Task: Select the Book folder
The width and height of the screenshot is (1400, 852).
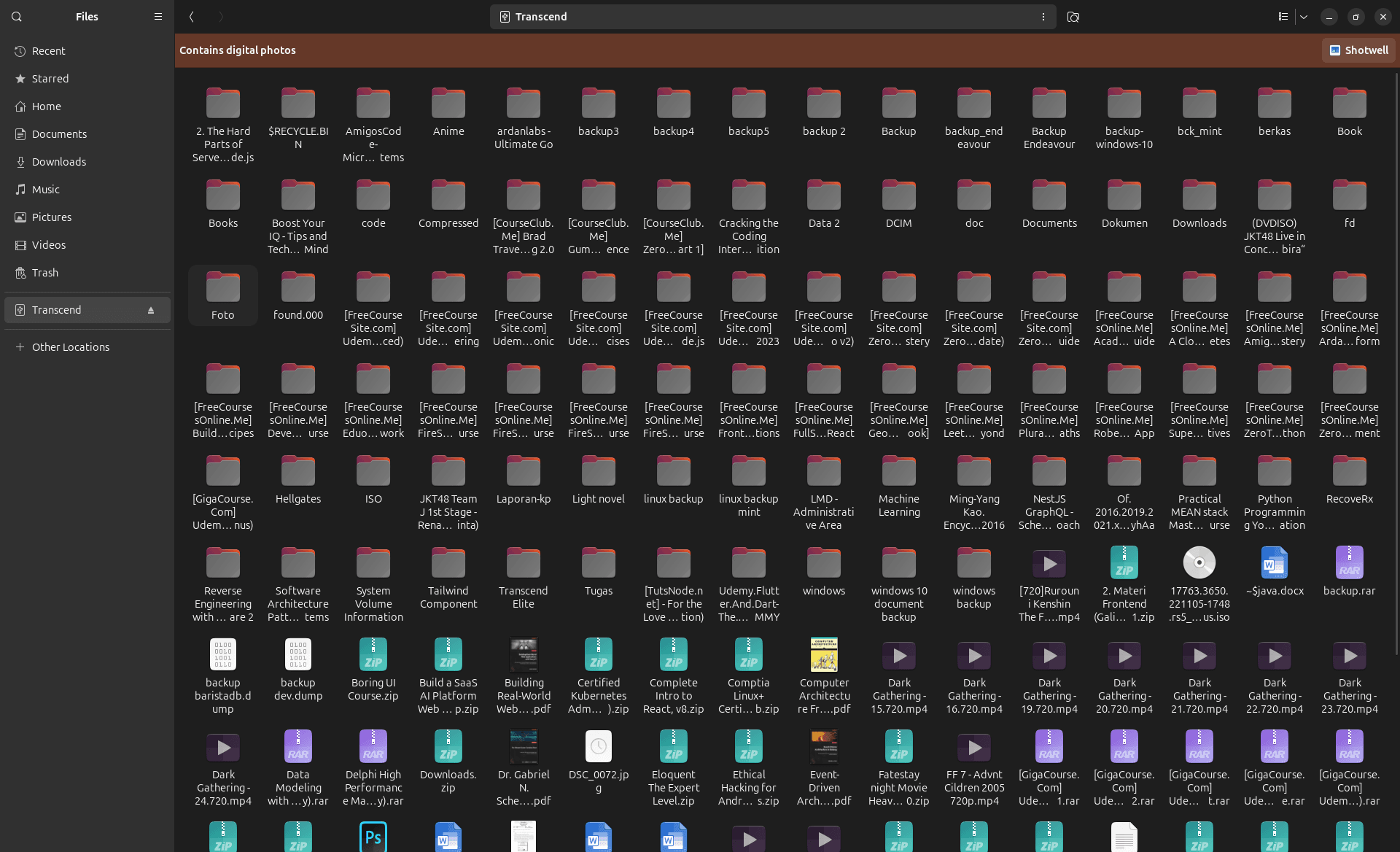Action: click(1350, 112)
